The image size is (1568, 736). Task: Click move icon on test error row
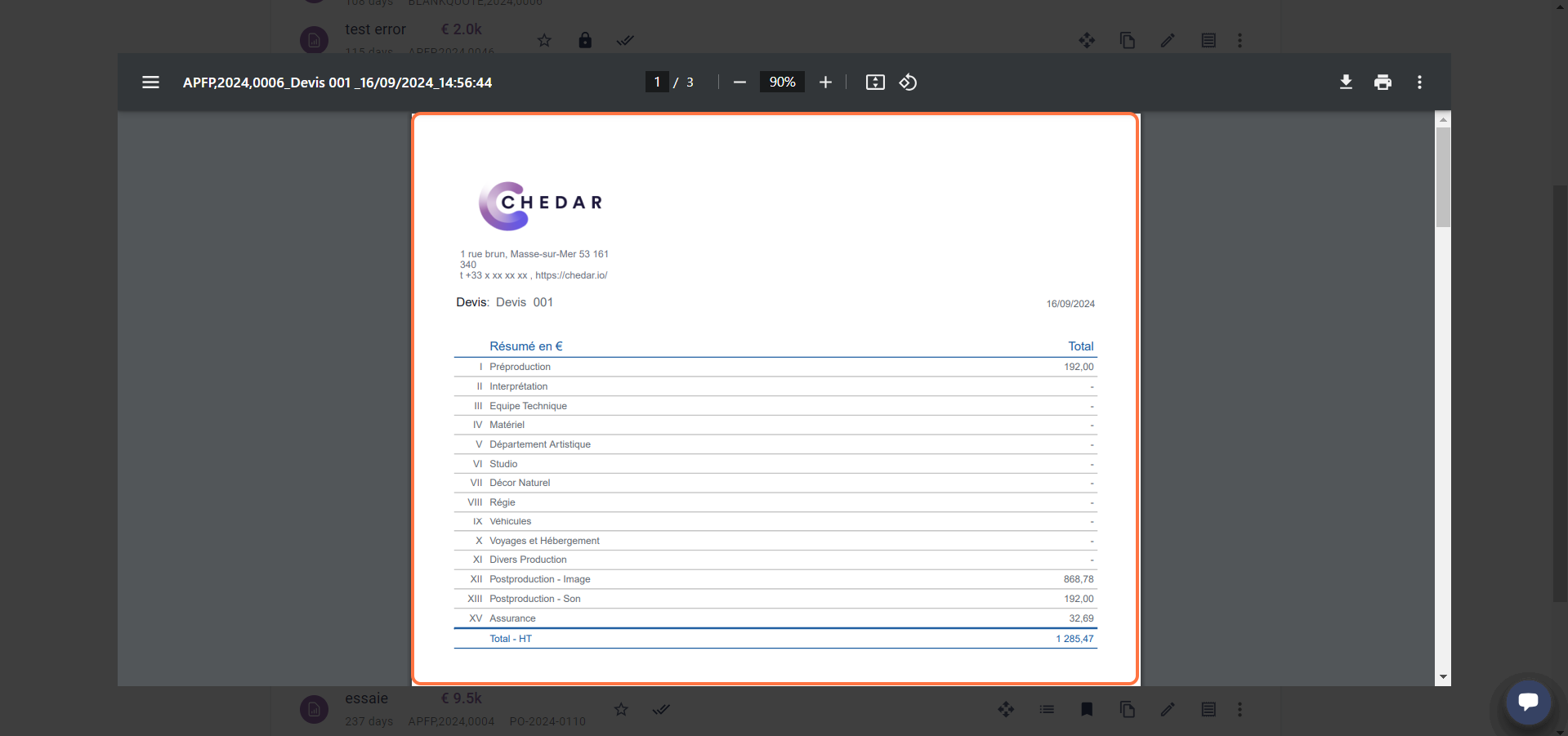click(1087, 40)
